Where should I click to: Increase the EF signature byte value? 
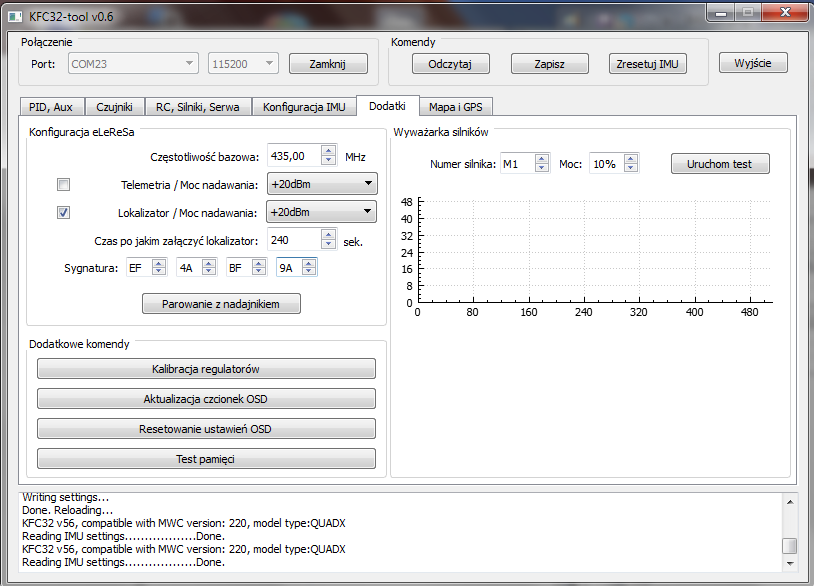[x=160, y=263]
